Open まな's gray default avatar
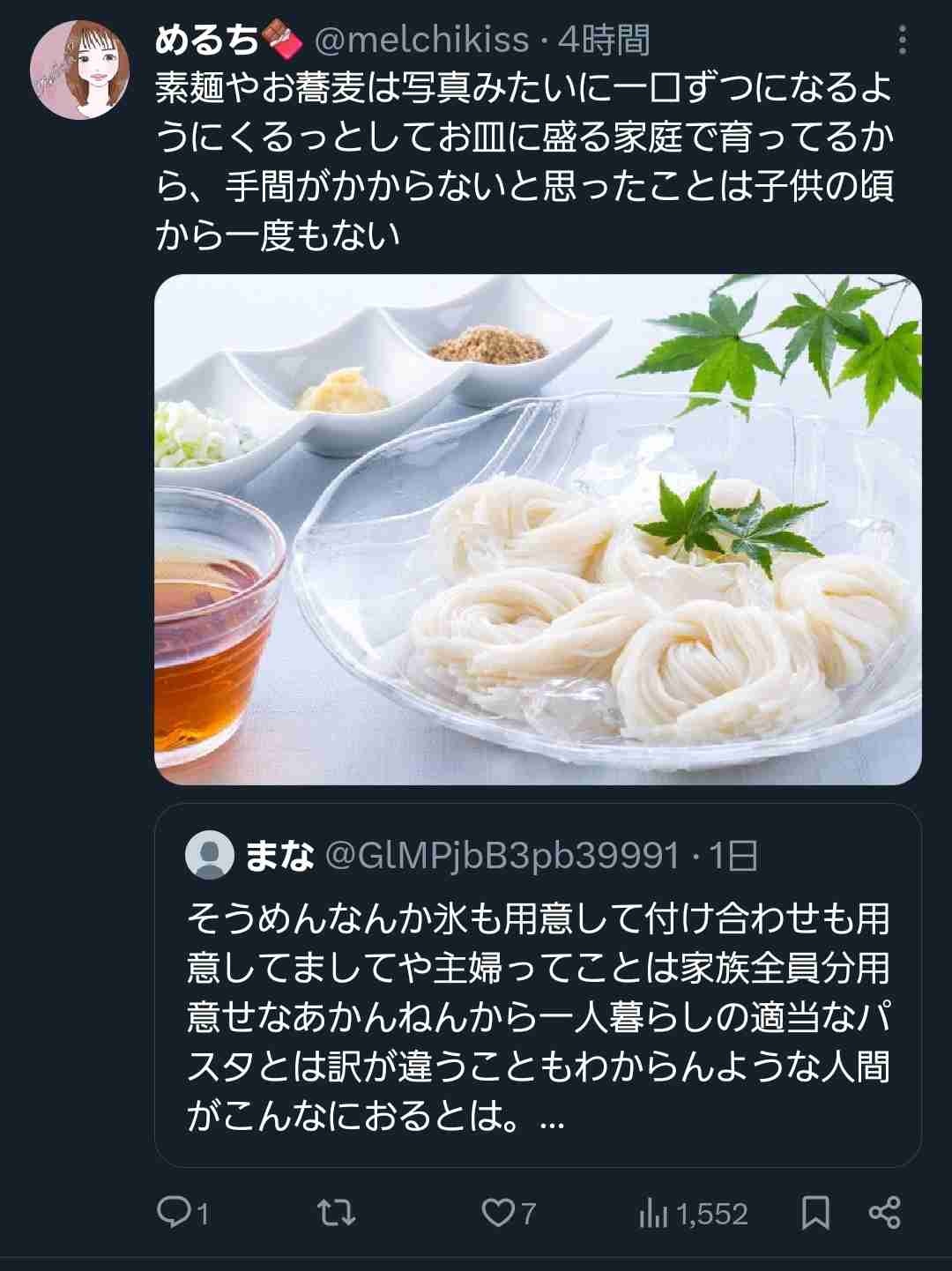This screenshot has height=1271, width=952. (x=210, y=855)
